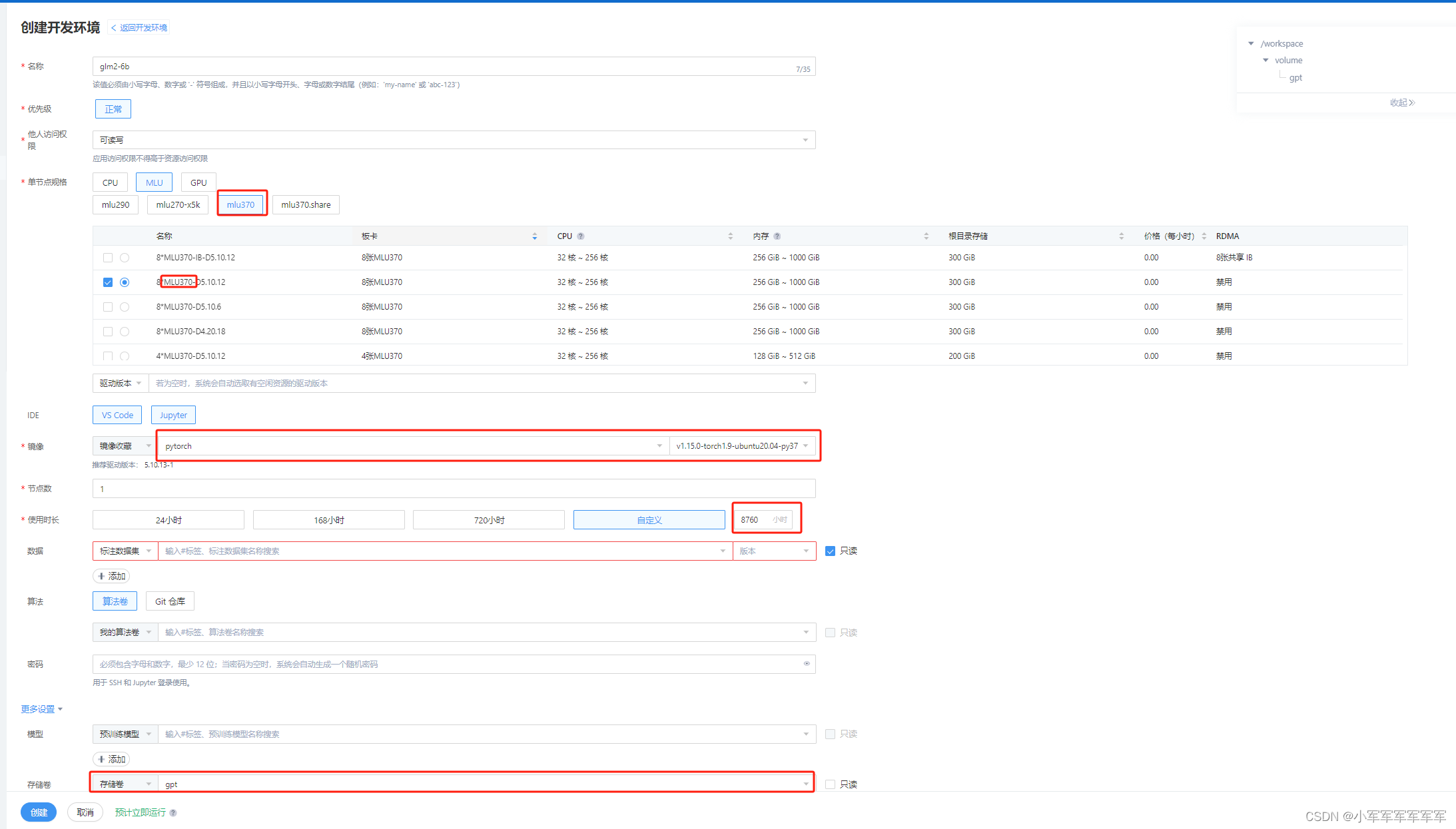Select the 算法卷 tab
Viewport: 1456px width, 829px height.
point(115,601)
